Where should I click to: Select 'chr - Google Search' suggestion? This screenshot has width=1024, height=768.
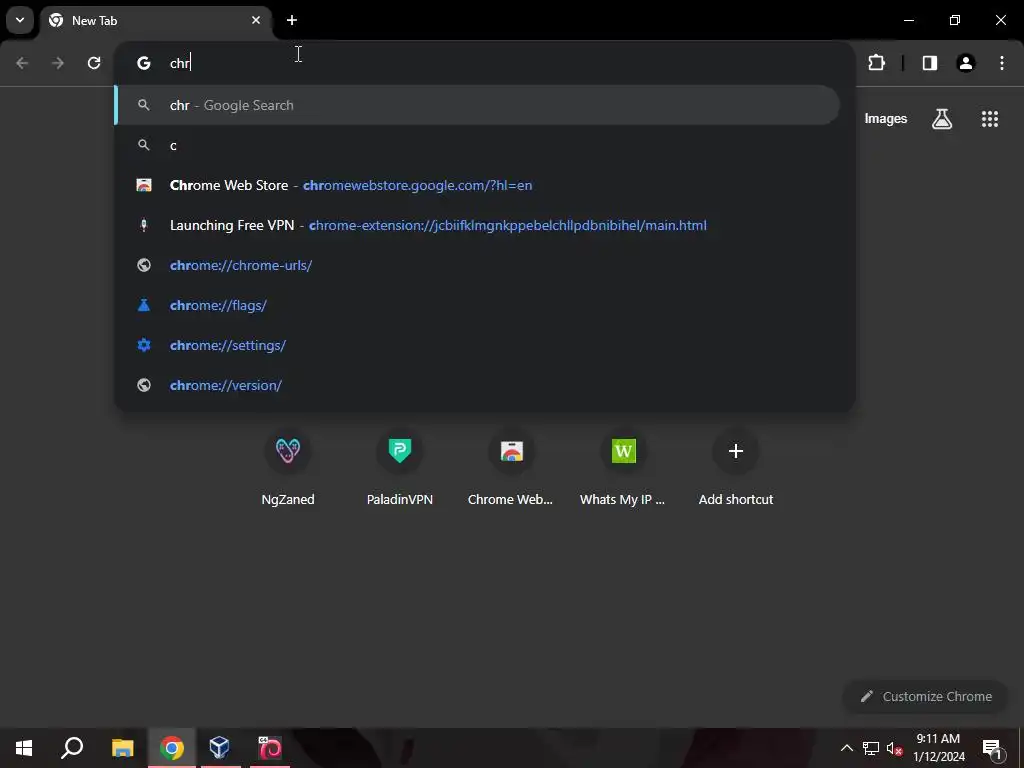coord(477,105)
